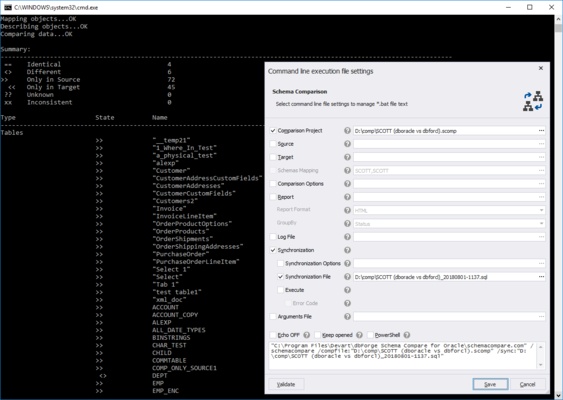Image resolution: width=563 pixels, height=400 pixels.
Task: Click help icon next to Synchronization File
Action: [347, 276]
